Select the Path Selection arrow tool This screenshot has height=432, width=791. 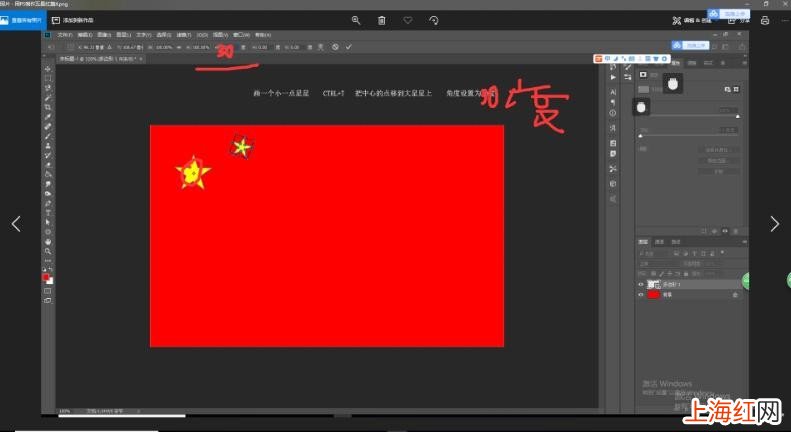(x=48, y=222)
